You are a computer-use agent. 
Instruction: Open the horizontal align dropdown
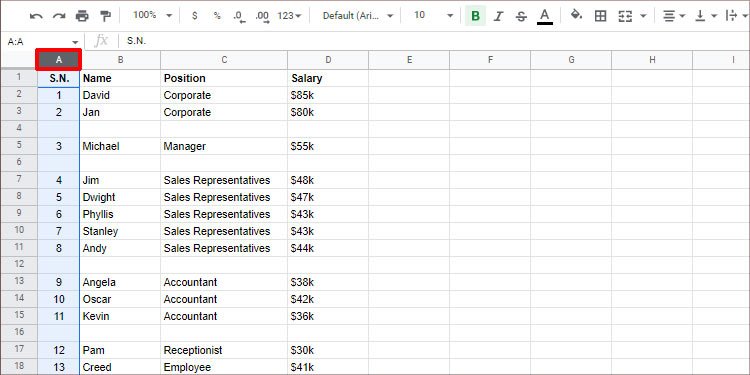tap(674, 16)
